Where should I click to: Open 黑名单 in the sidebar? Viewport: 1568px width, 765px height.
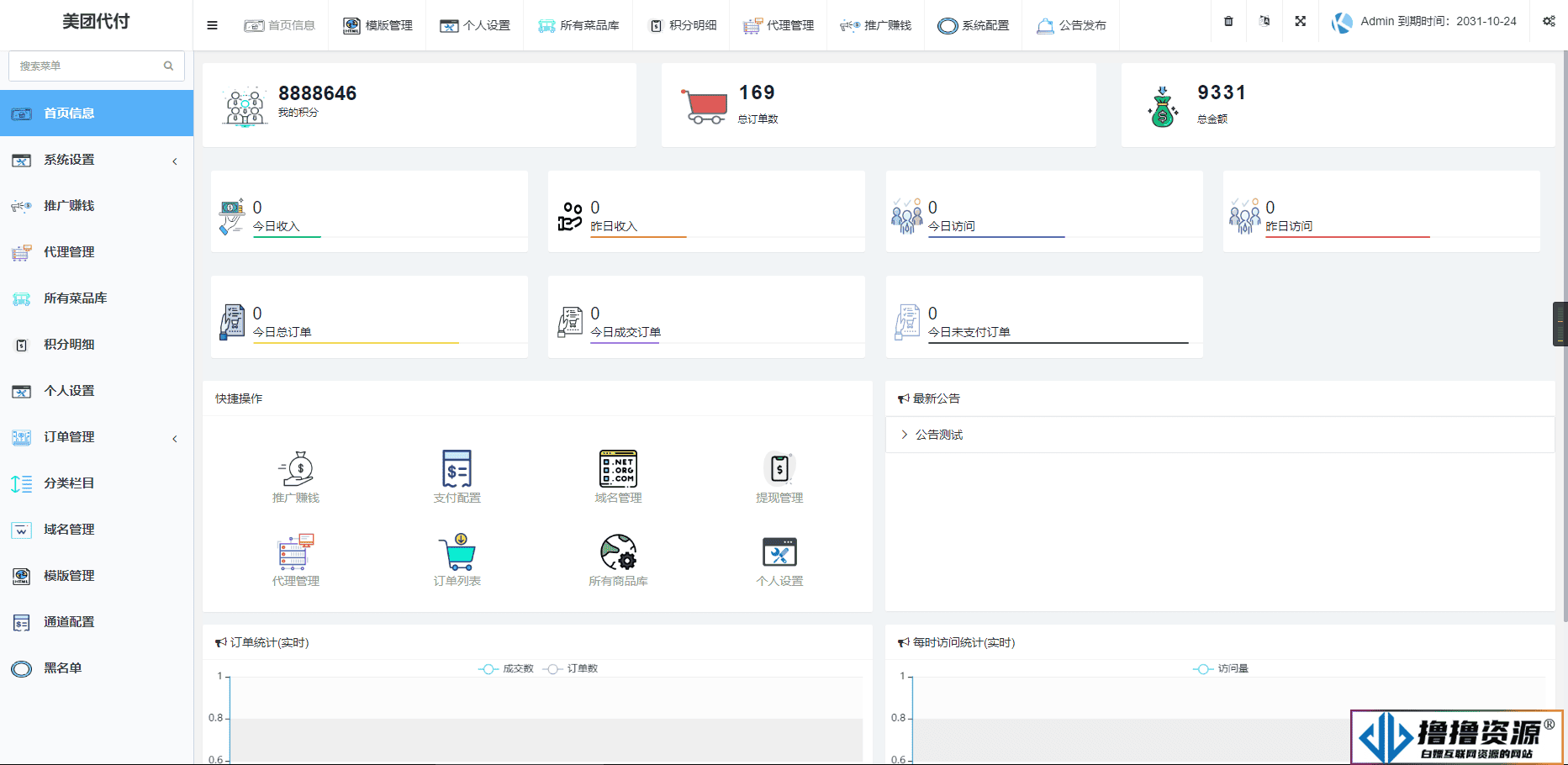(97, 668)
